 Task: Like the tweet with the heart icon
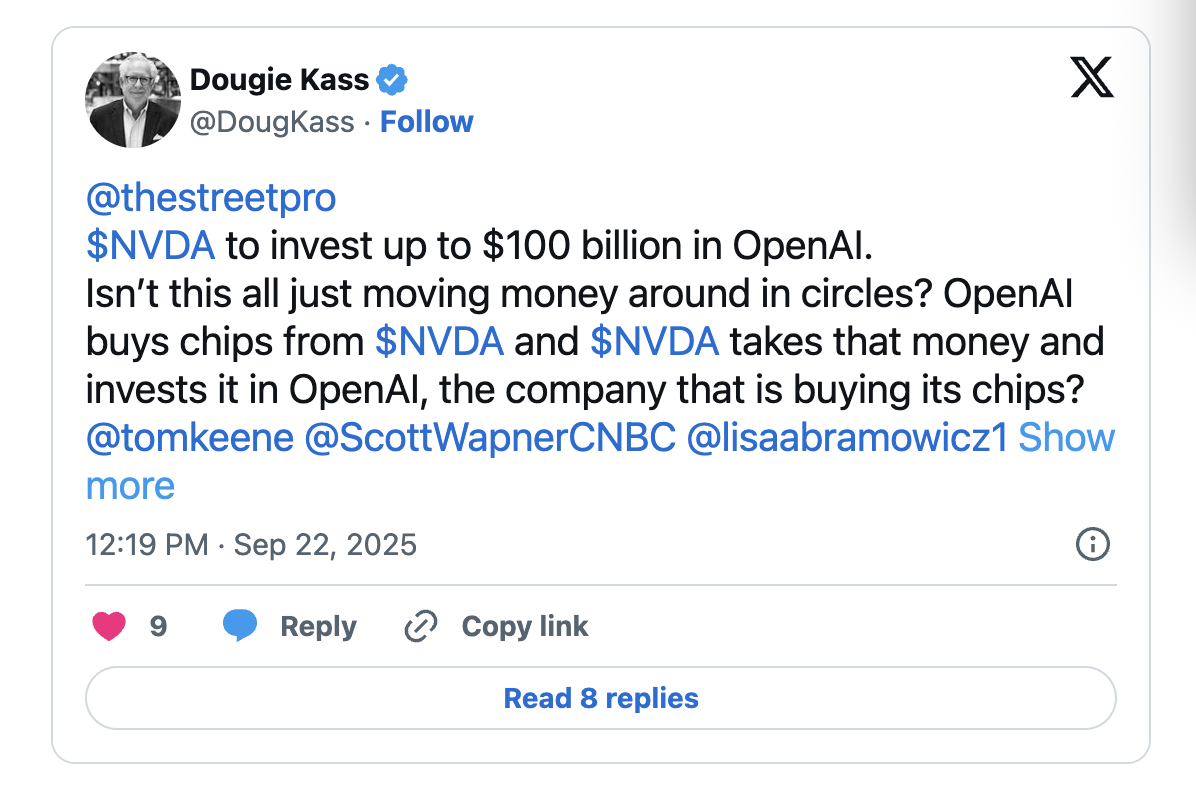pos(109,627)
